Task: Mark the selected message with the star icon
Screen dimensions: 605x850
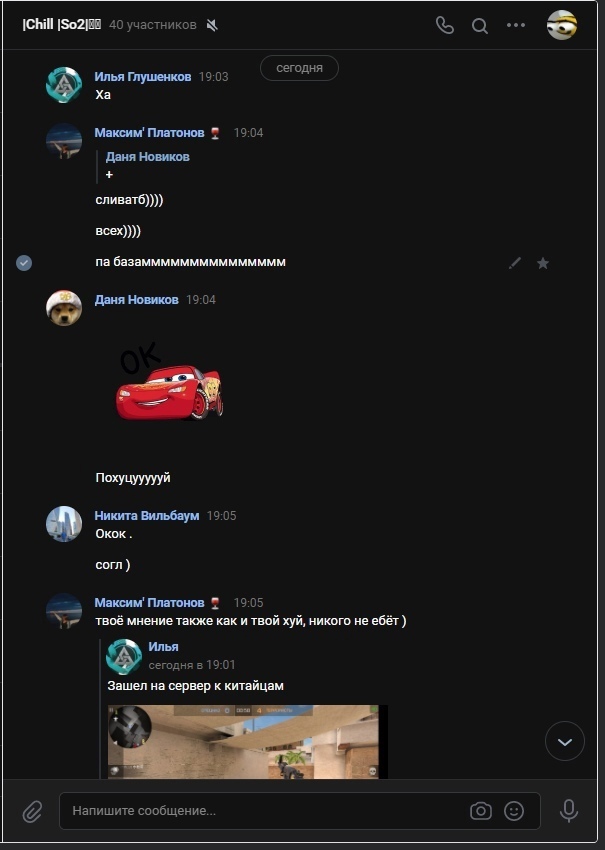Action: (543, 263)
